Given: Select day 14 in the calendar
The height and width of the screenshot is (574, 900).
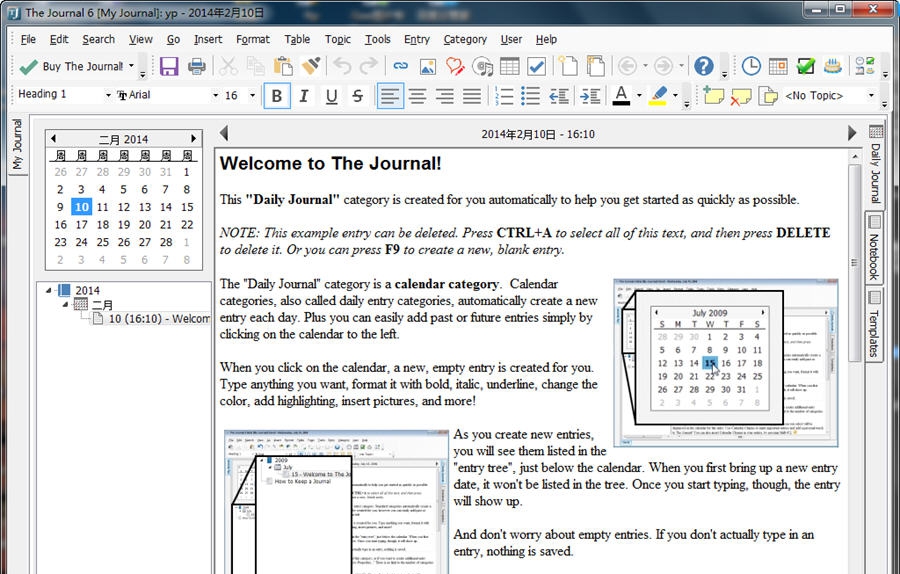Looking at the screenshot, I should click(x=166, y=207).
